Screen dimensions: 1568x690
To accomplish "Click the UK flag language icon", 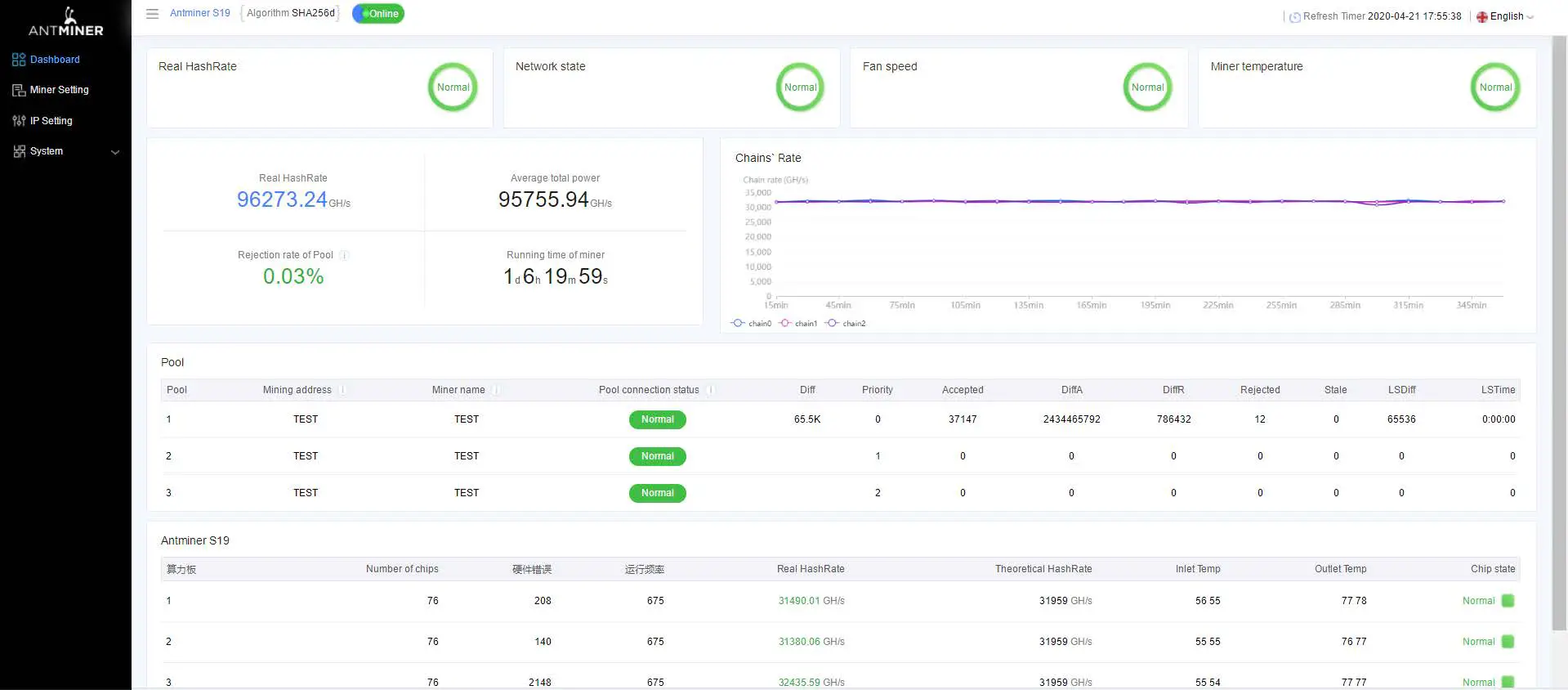I will (x=1482, y=17).
